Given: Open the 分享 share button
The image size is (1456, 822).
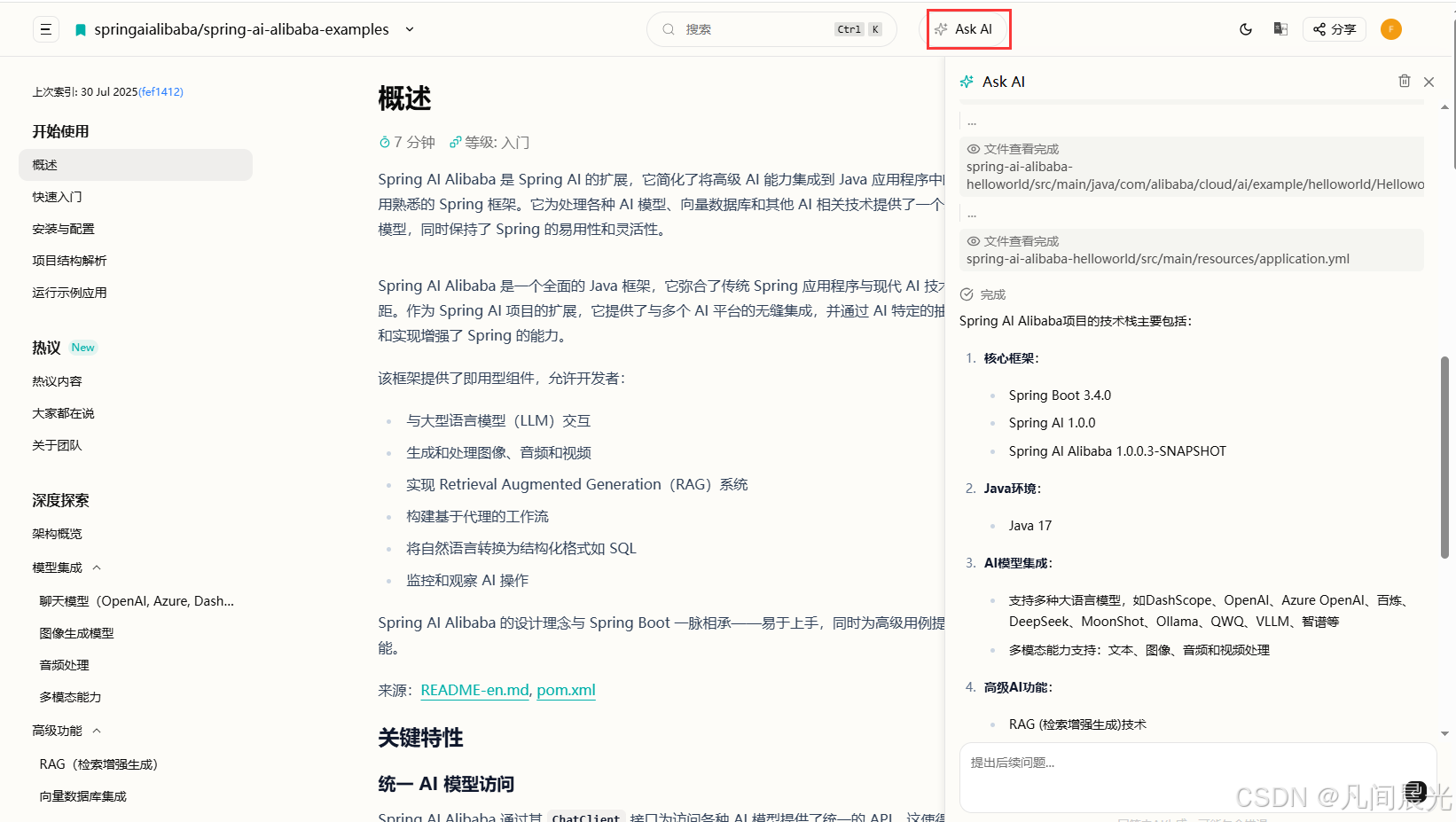Looking at the screenshot, I should (x=1335, y=29).
